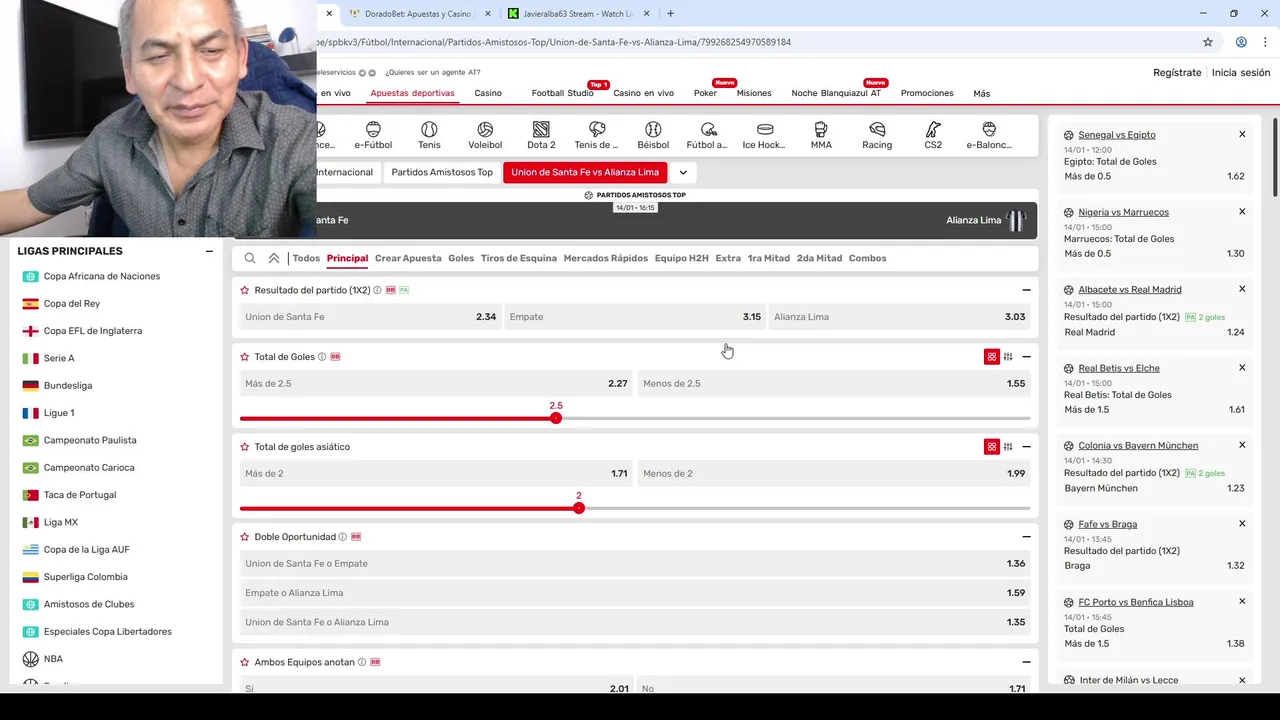Click the asiático goals slider handle at 2

point(579,508)
